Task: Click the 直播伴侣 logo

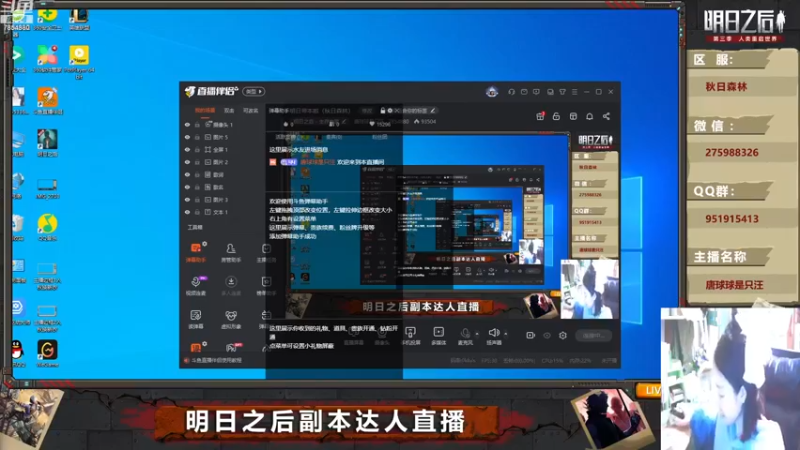Action: point(211,91)
